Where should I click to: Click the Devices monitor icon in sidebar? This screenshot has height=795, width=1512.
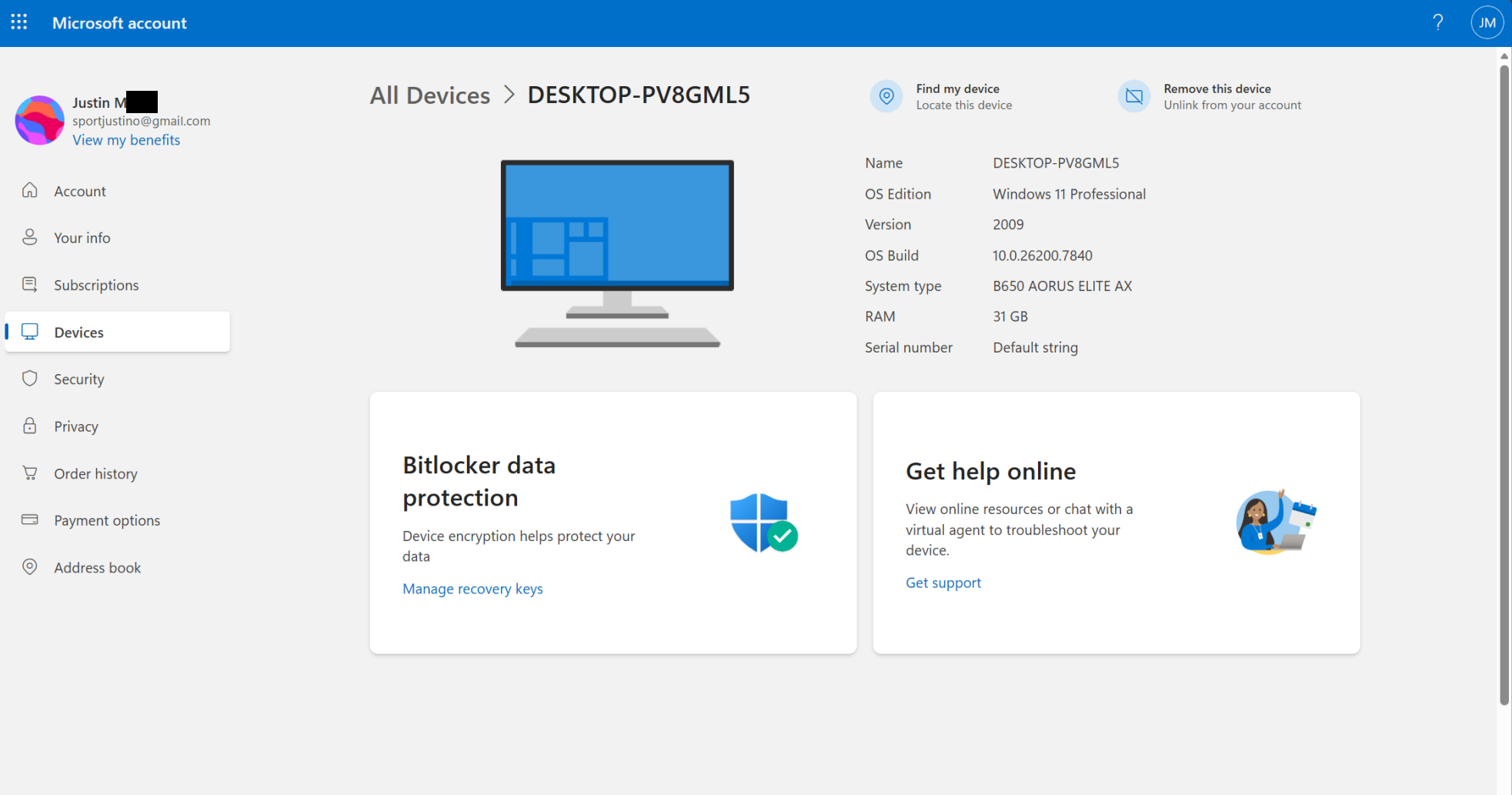click(x=30, y=332)
